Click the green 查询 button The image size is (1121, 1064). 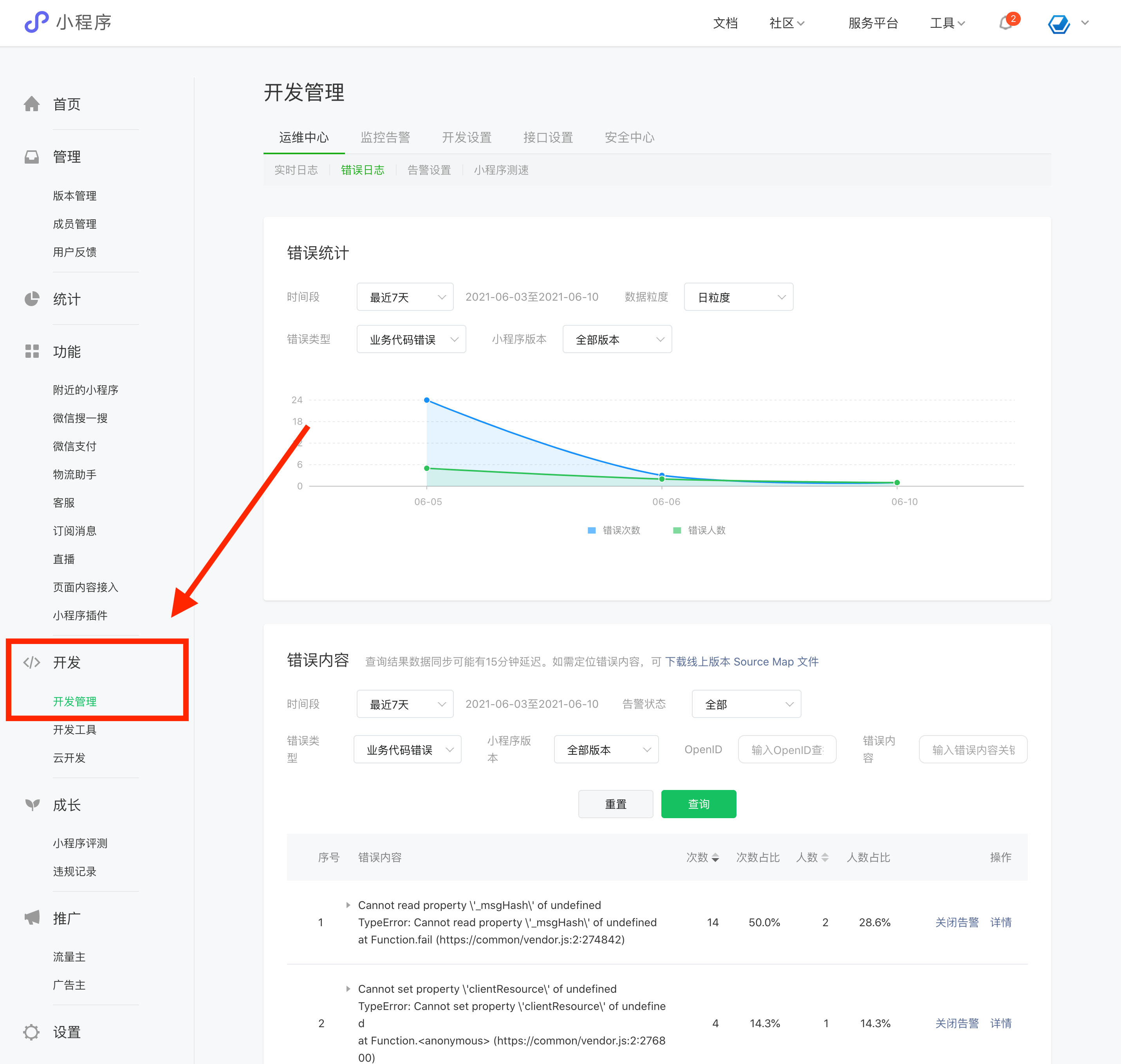pyautogui.click(x=699, y=804)
